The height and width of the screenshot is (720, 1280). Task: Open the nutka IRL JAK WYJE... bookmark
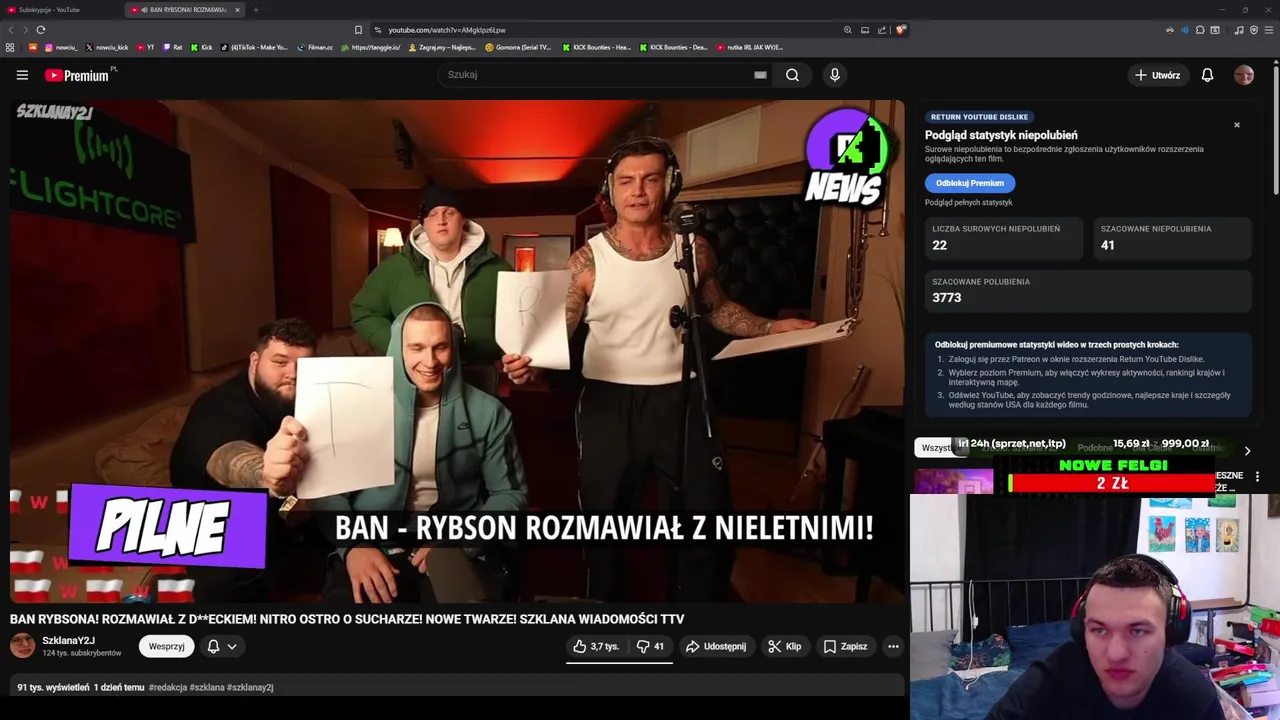[750, 47]
